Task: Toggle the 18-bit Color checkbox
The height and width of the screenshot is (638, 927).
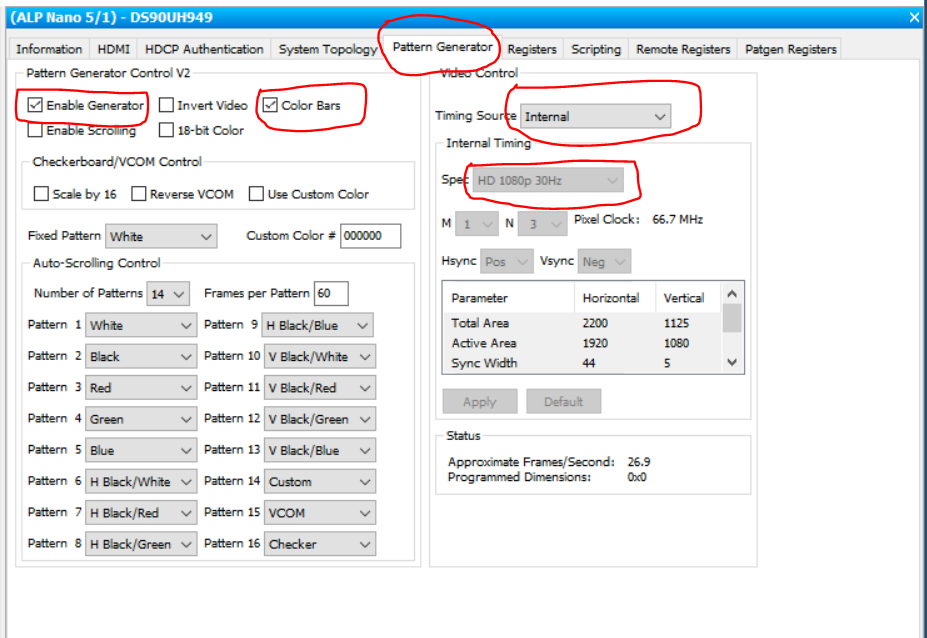Action: [x=165, y=129]
